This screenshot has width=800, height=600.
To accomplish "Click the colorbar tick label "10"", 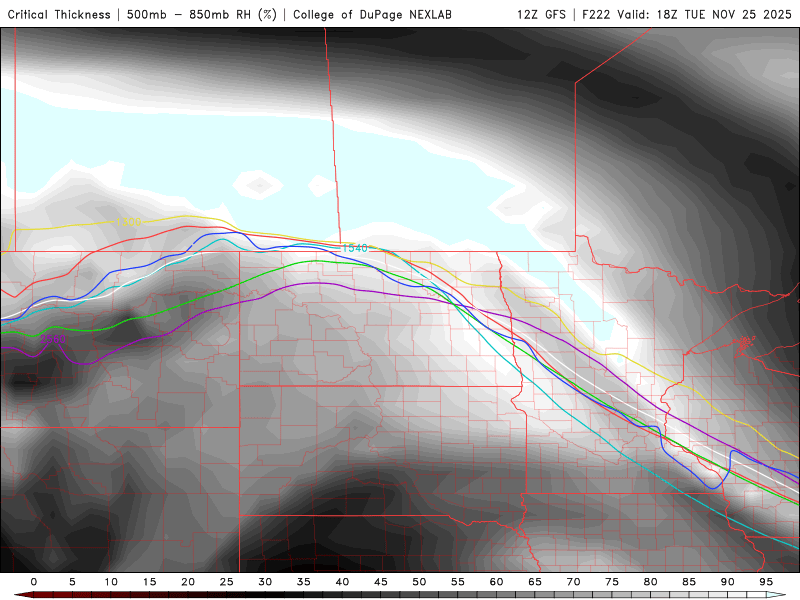I will 111,582.
